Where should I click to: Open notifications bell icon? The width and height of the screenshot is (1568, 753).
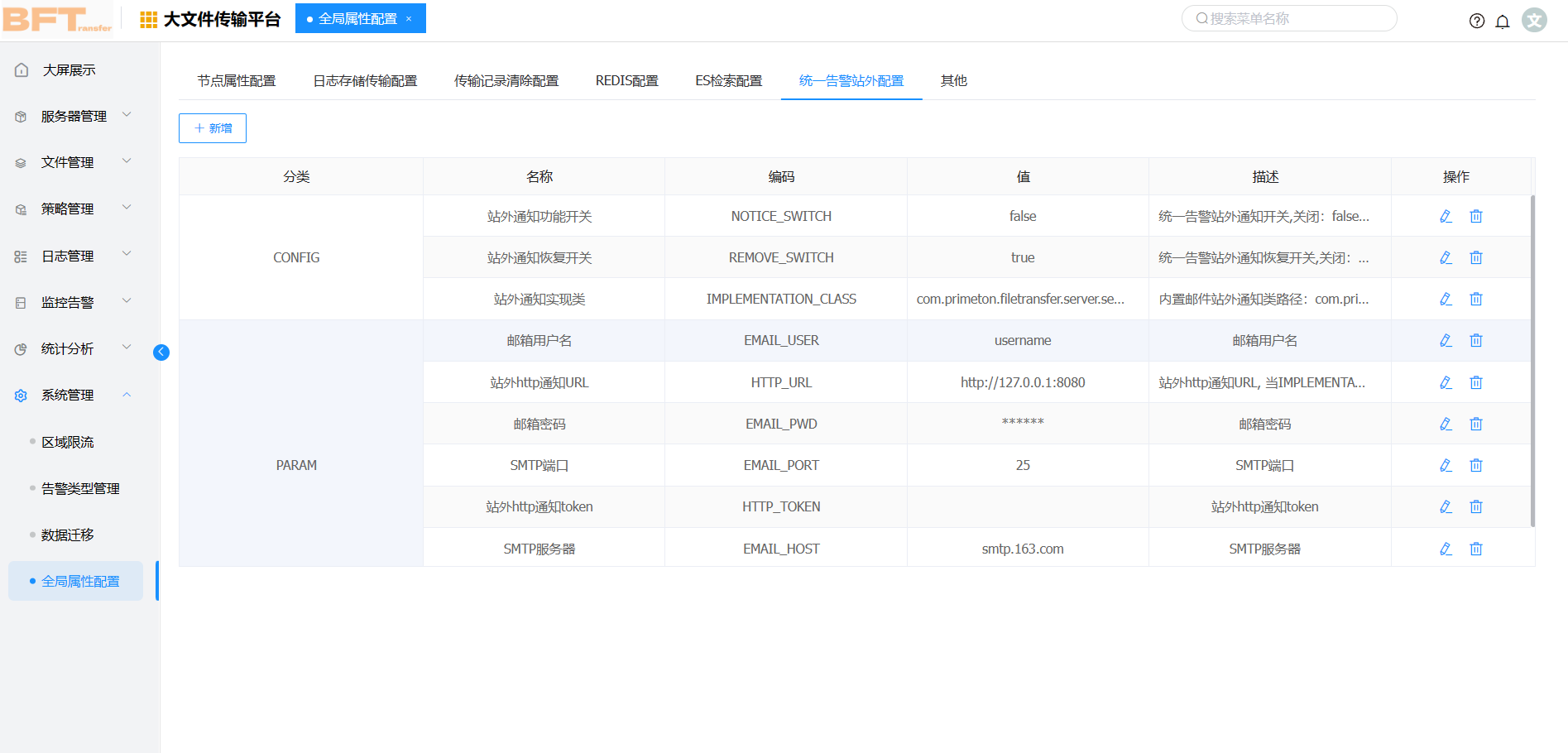tap(1503, 21)
